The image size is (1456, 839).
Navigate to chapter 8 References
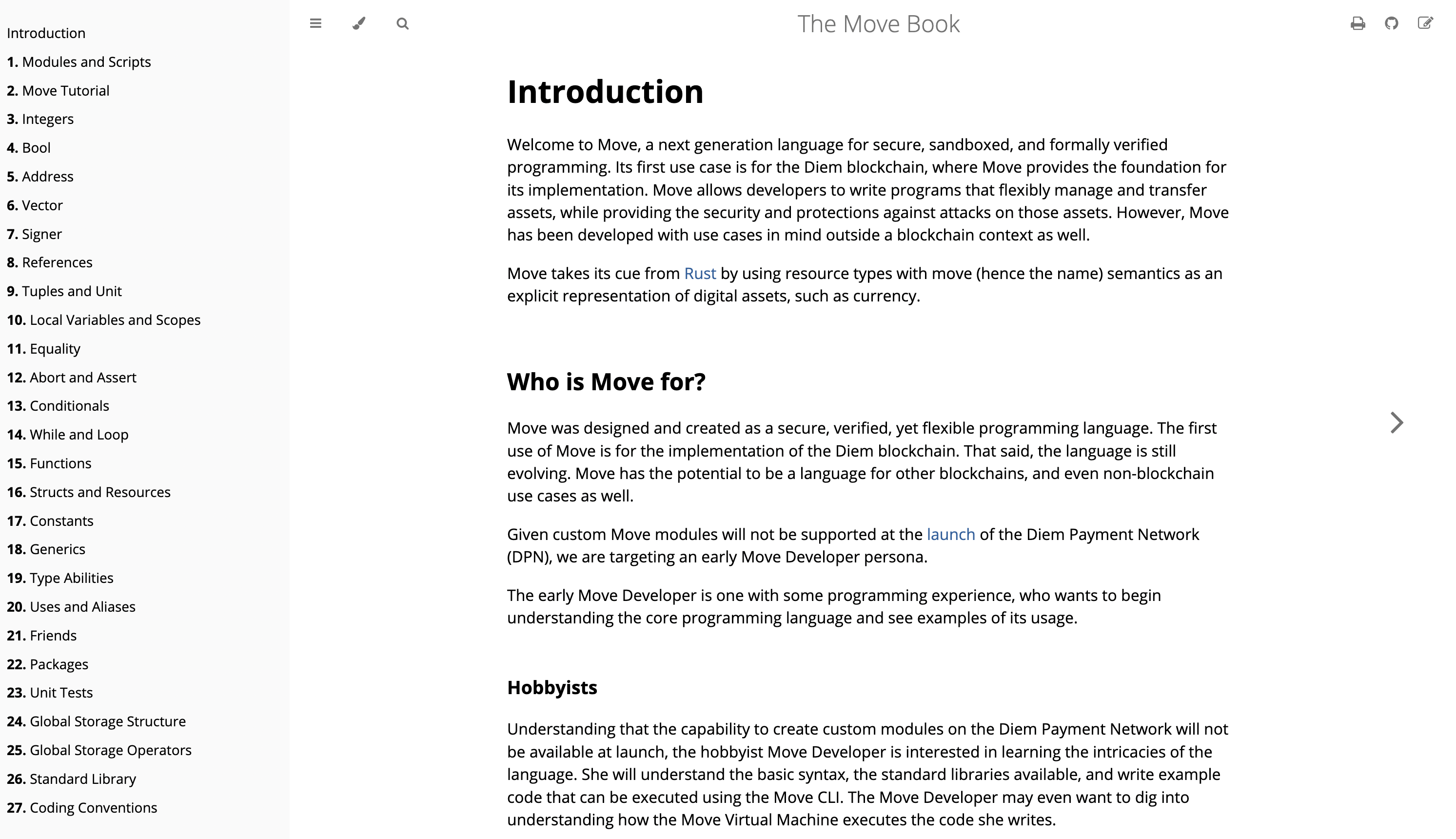50,262
